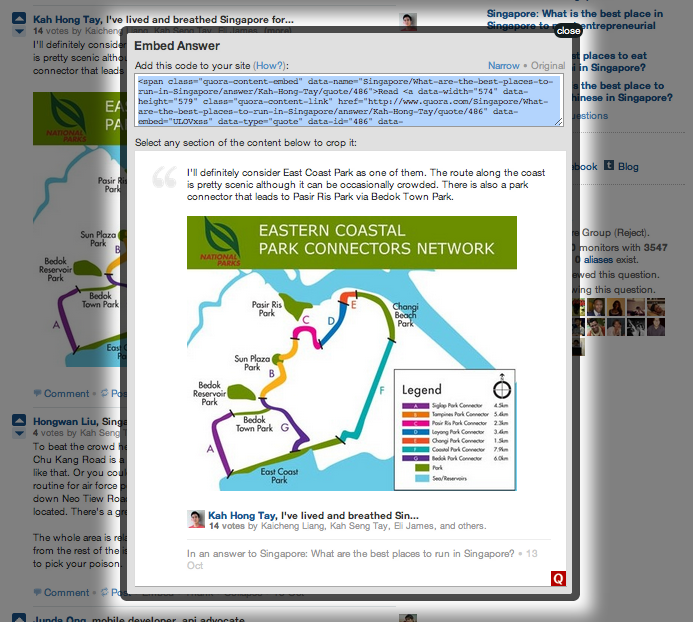
Task: Click the red Quora Q logo
Action: (x=558, y=578)
